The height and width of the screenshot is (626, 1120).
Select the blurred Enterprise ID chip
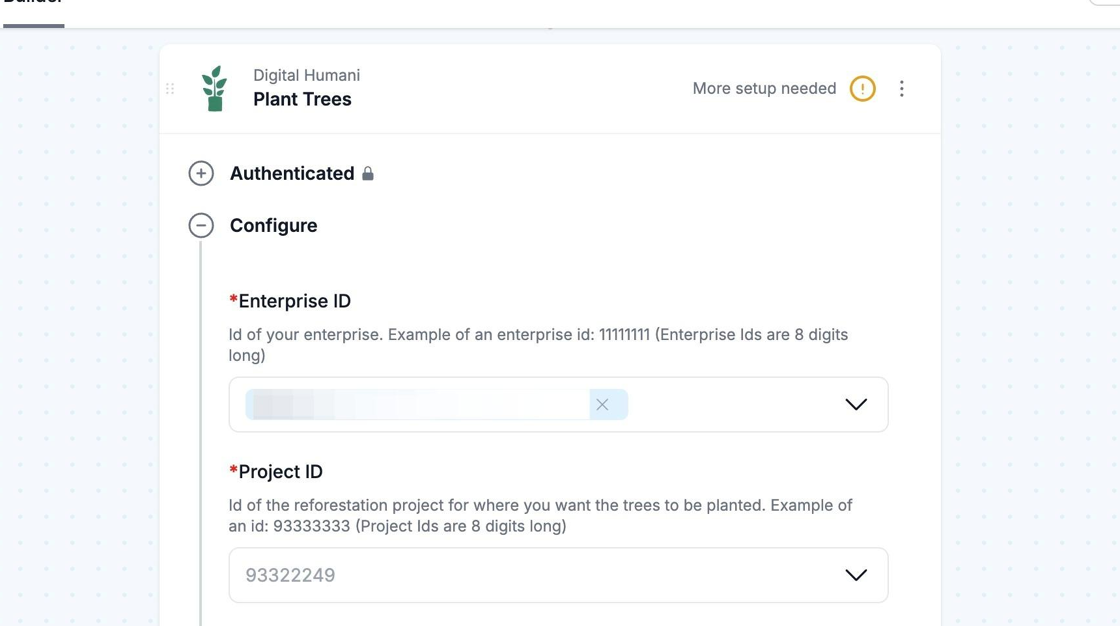click(418, 405)
